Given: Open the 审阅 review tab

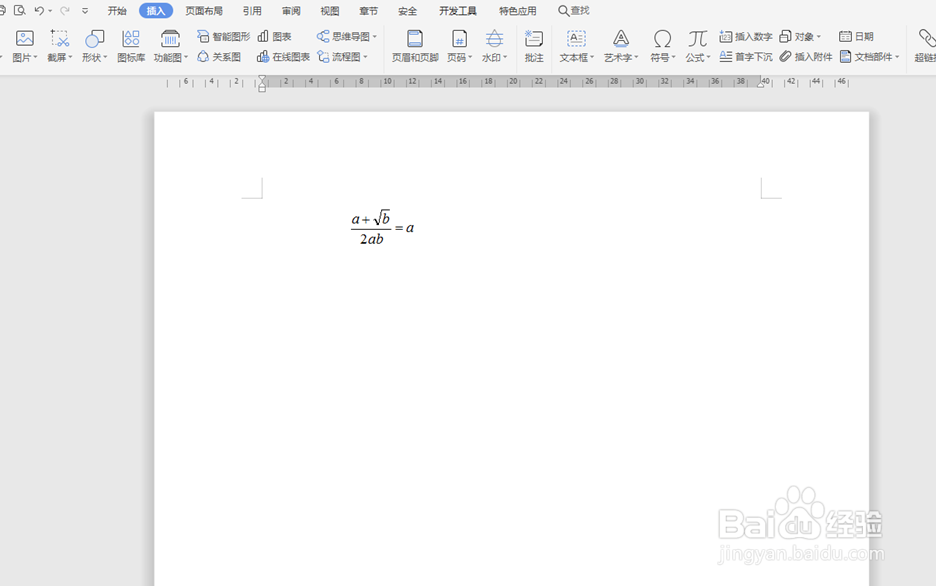Looking at the screenshot, I should [291, 11].
